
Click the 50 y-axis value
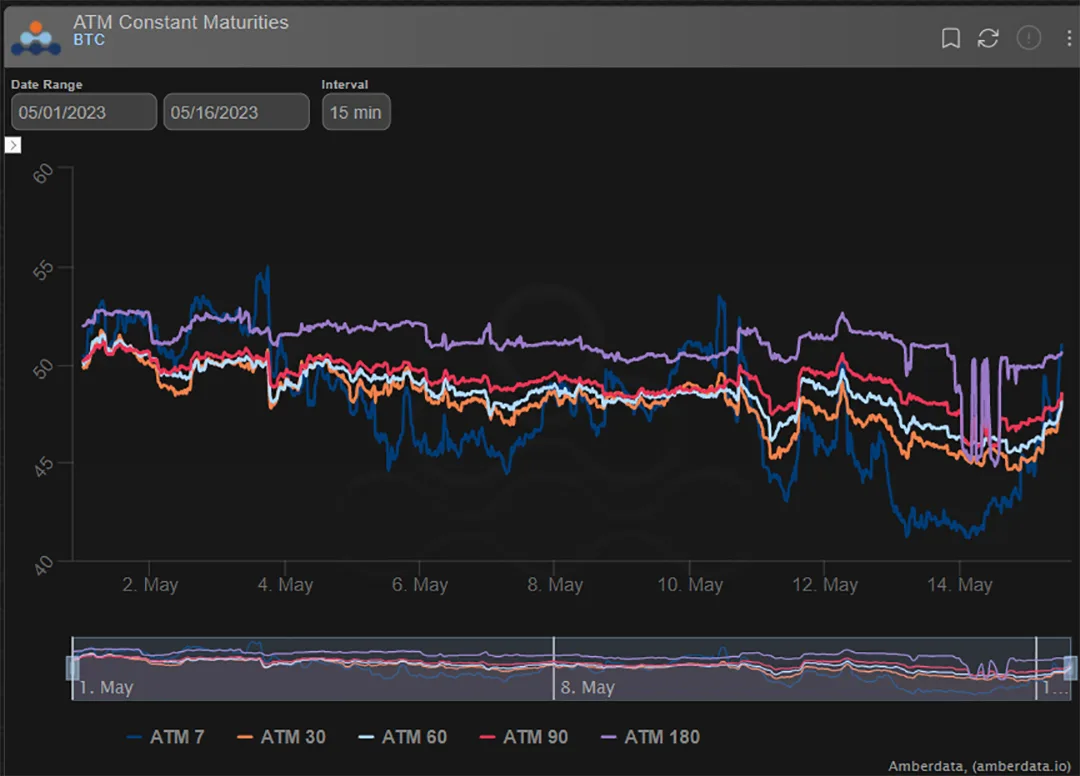[43, 369]
